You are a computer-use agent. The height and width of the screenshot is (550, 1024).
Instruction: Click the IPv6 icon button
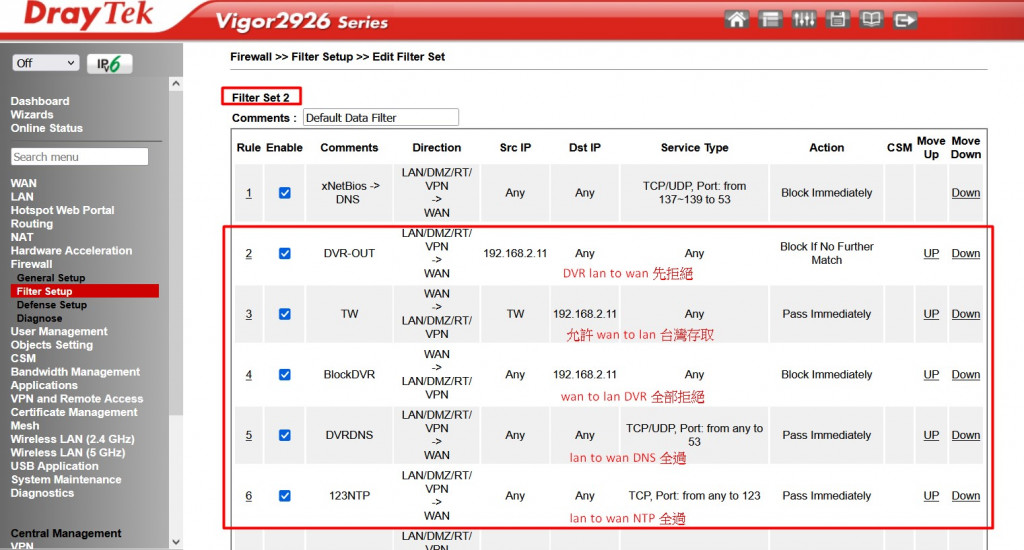pyautogui.click(x=110, y=63)
